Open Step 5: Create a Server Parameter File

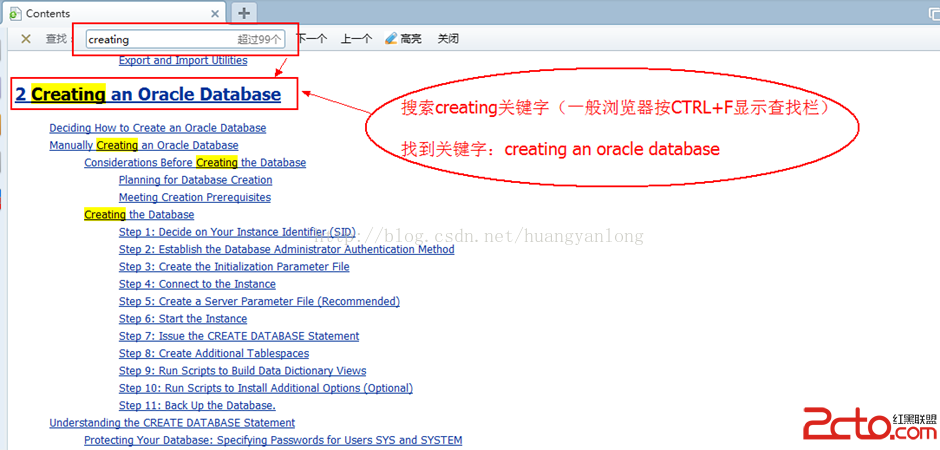coord(259,301)
